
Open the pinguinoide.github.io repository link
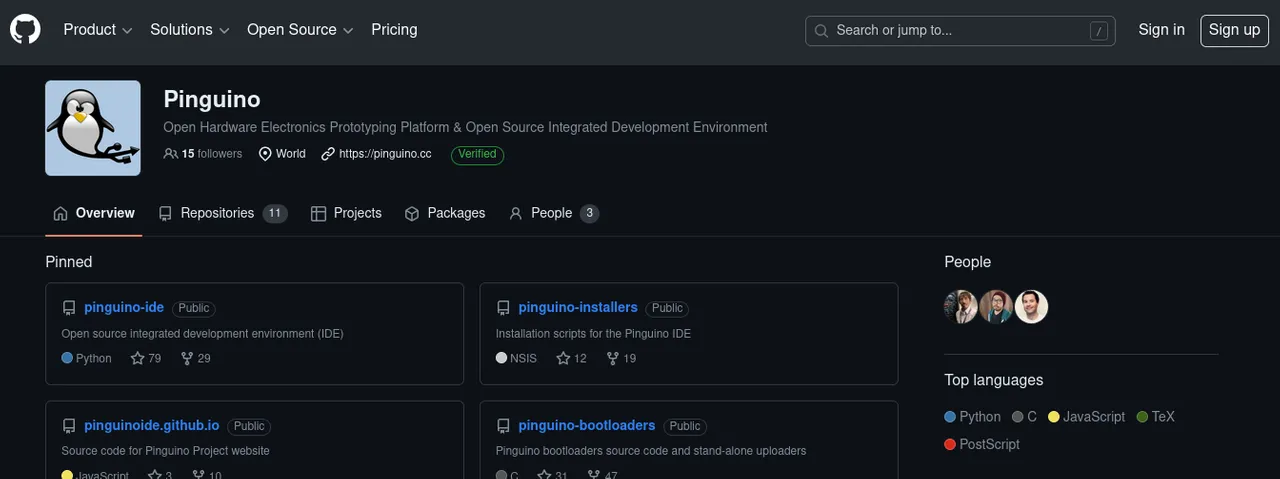[x=151, y=425]
